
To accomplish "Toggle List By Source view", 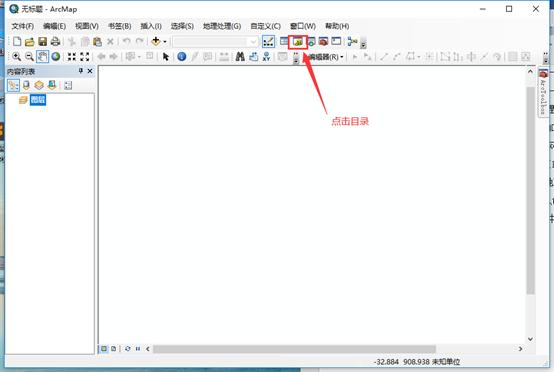I will 26,85.
